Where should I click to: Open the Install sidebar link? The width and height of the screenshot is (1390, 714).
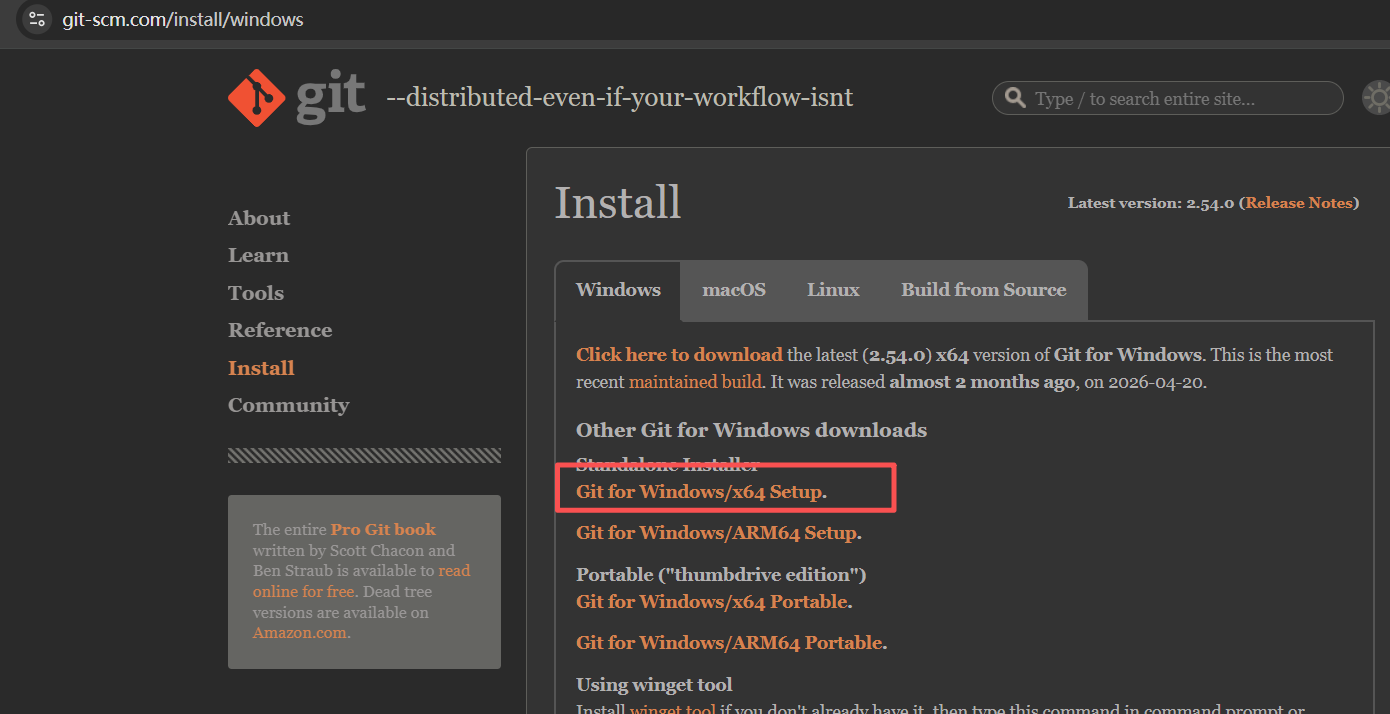point(261,368)
